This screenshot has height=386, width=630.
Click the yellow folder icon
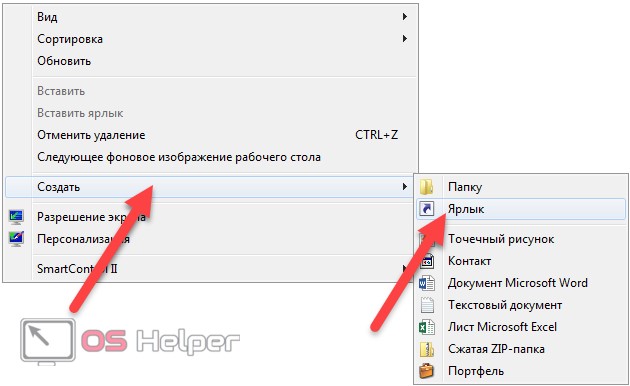tap(427, 187)
